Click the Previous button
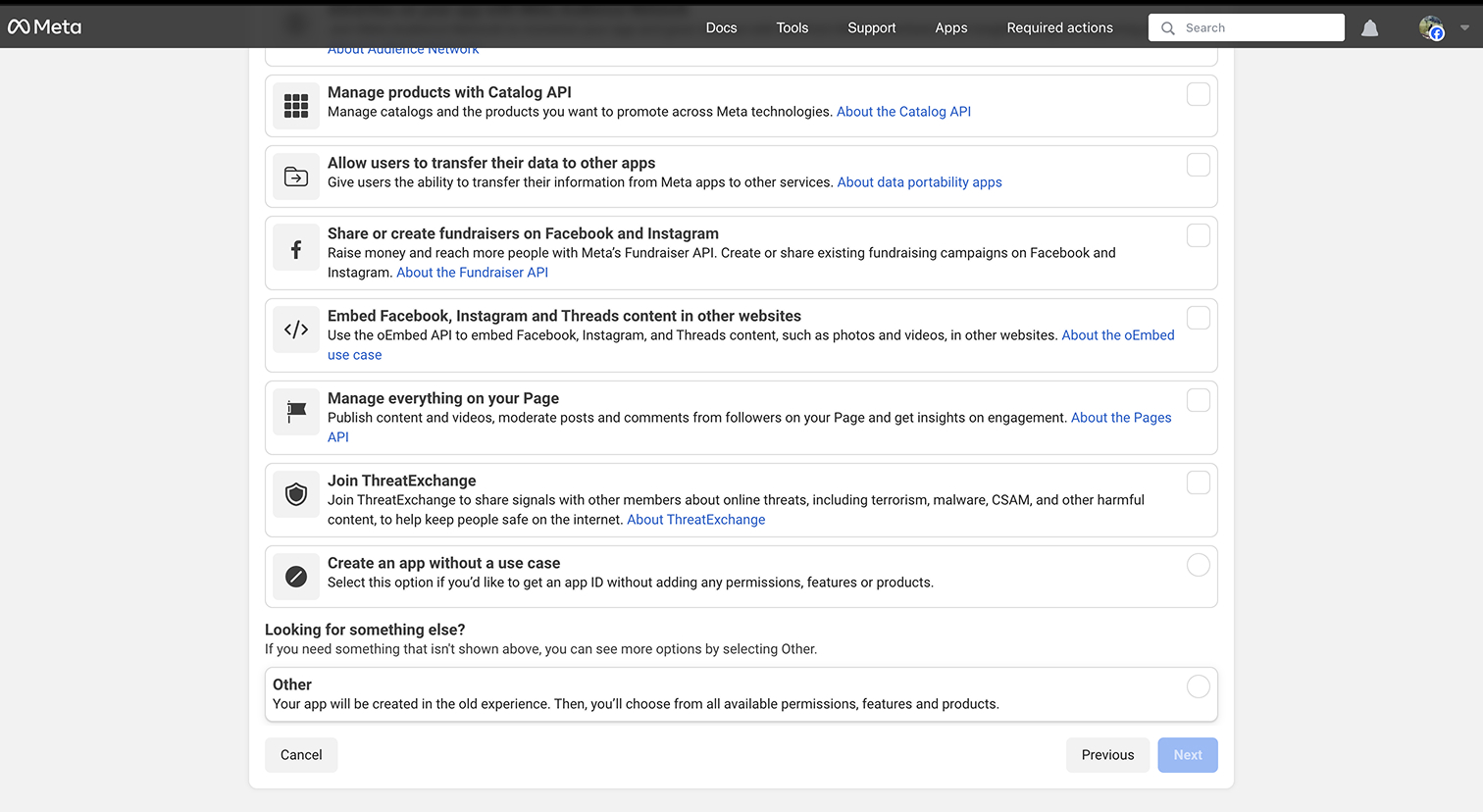 (1107, 754)
